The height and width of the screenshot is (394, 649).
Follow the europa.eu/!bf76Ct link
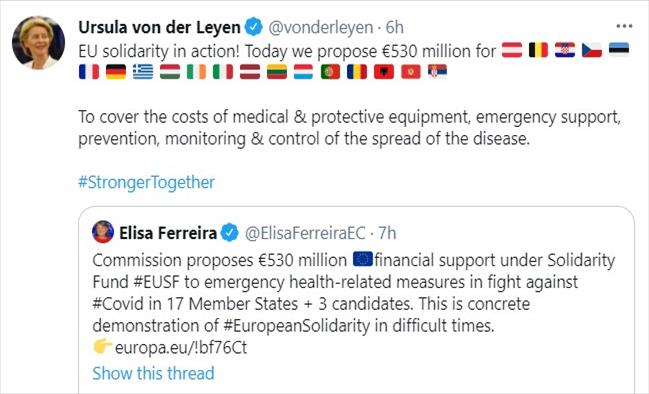tap(181, 347)
